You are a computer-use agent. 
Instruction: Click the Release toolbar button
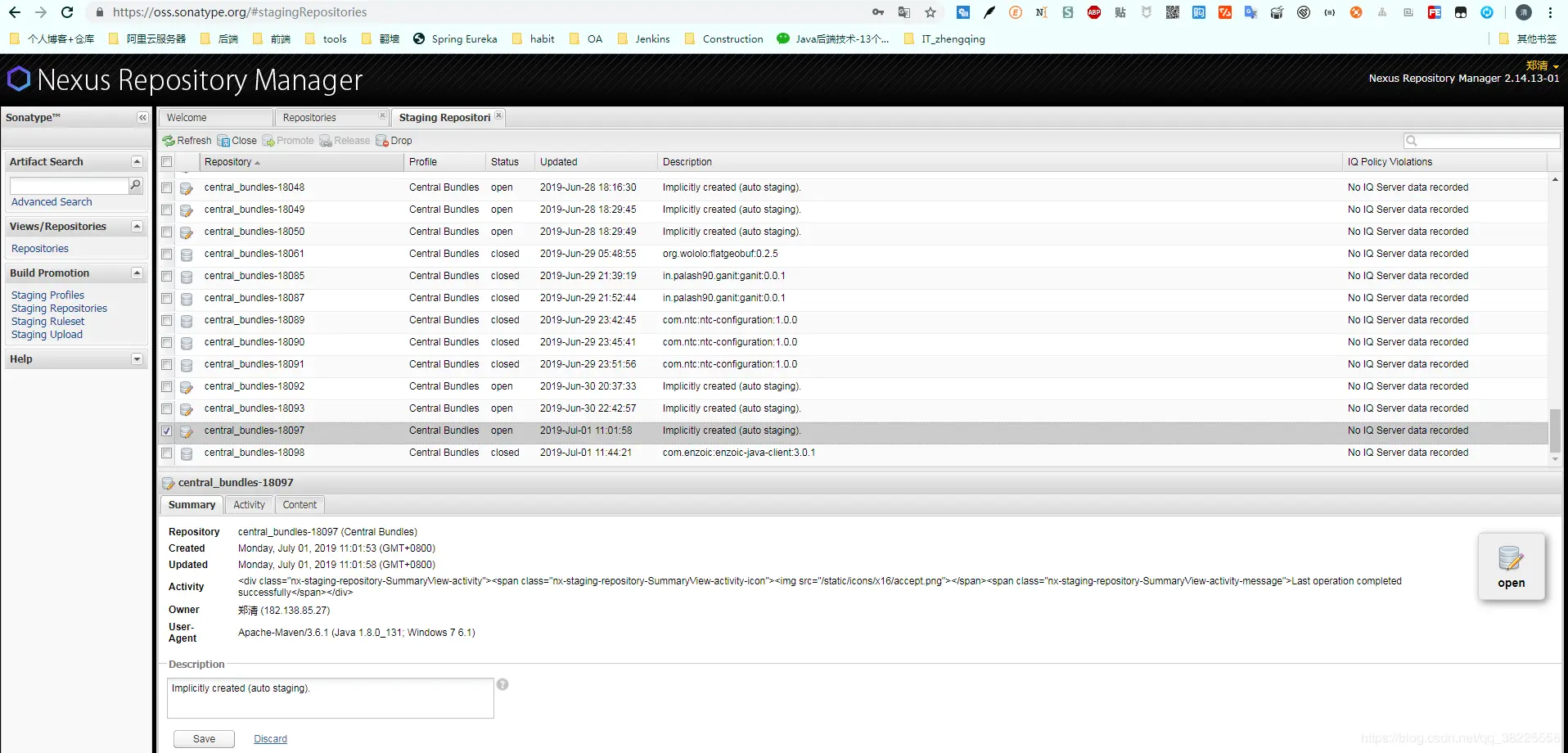[345, 141]
